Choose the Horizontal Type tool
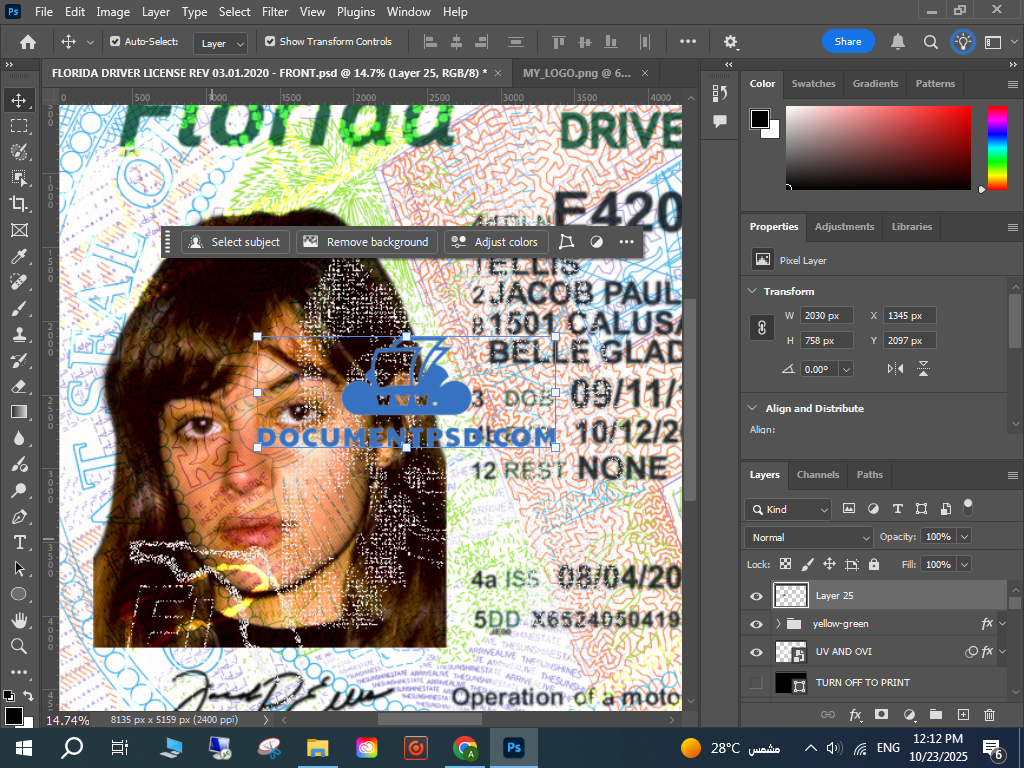Viewport: 1024px width, 768px height. (19, 542)
